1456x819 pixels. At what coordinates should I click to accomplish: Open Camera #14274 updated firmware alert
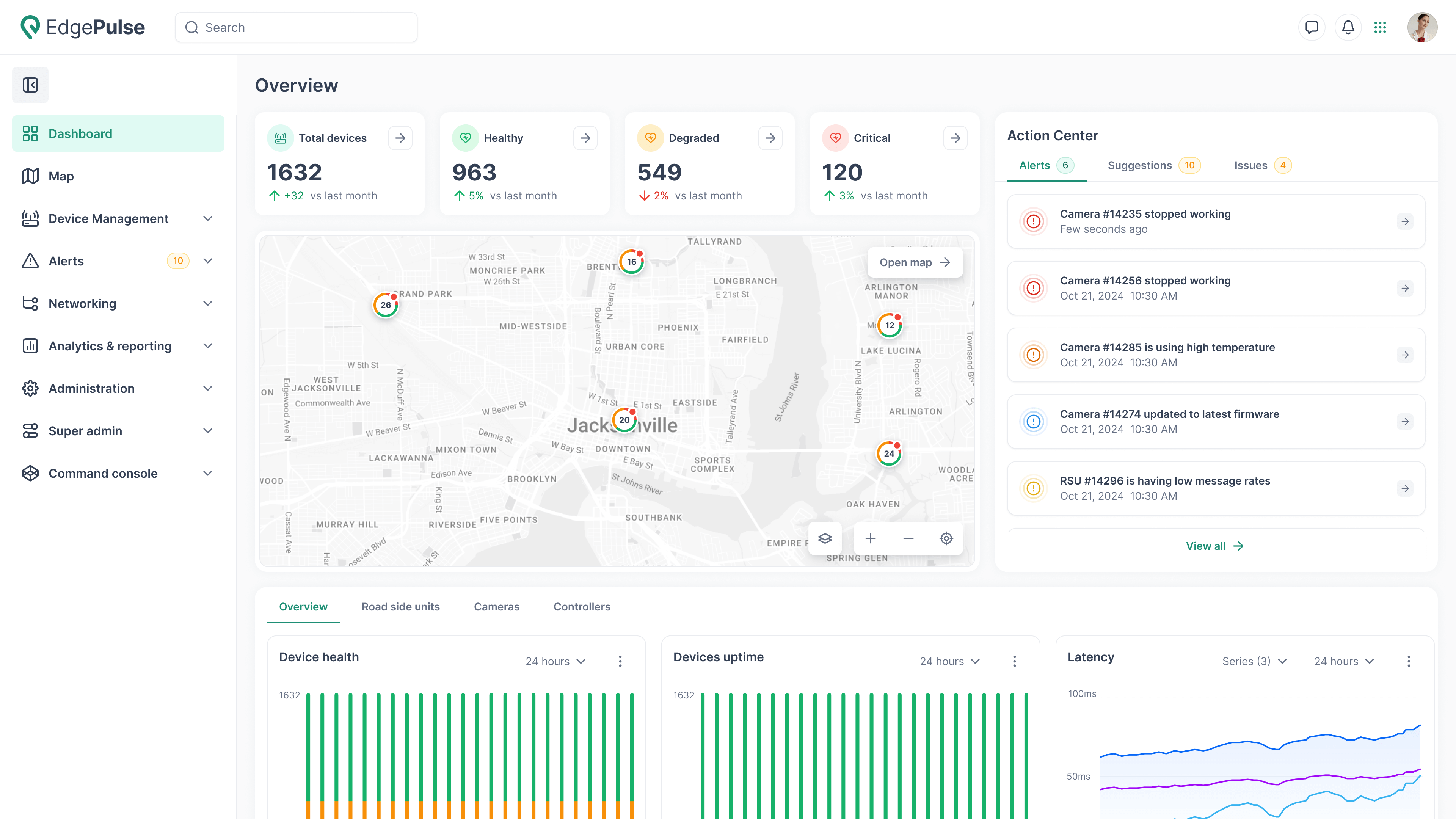pyautogui.click(x=1216, y=422)
